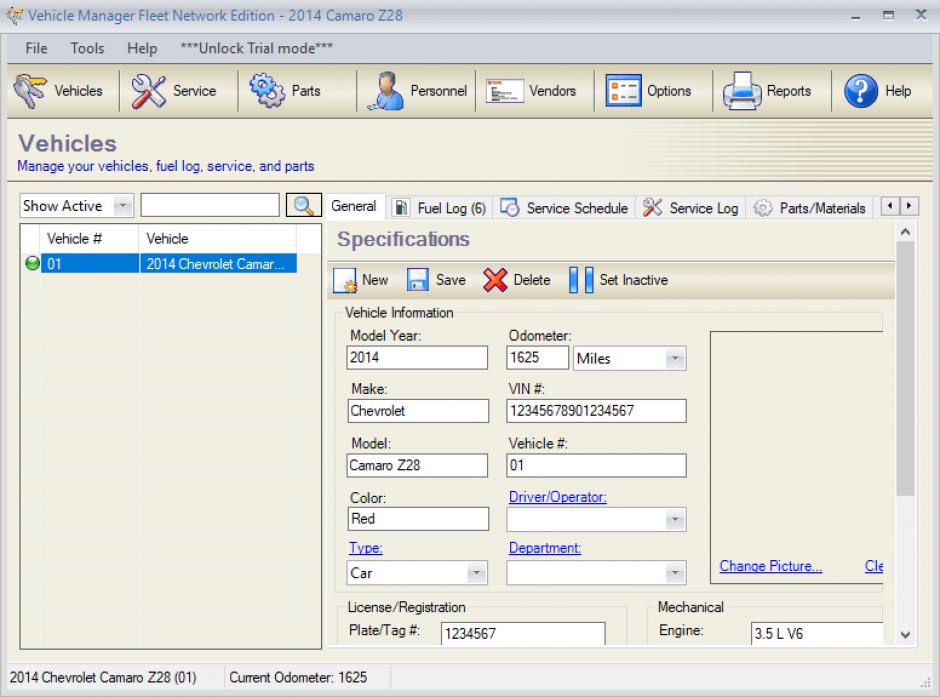Switch to the Parts/Materials tab
The height and width of the screenshot is (697, 940).
pyautogui.click(x=810, y=208)
